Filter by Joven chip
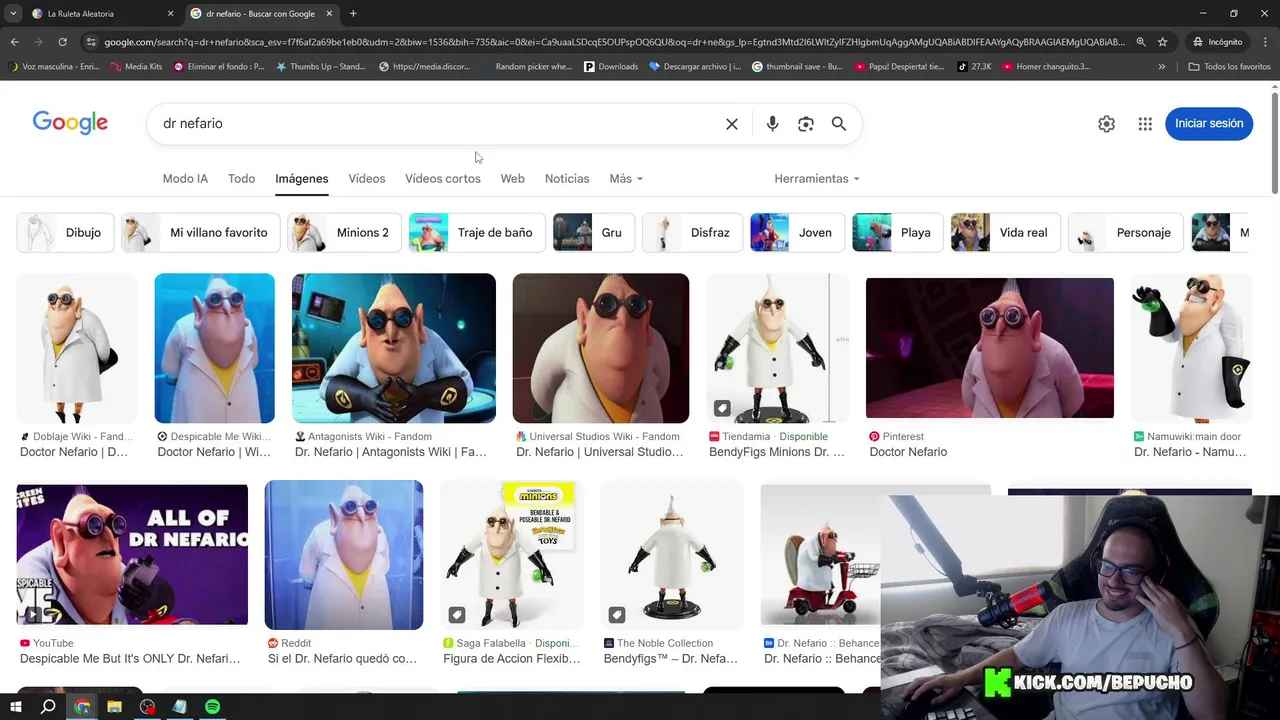Screen dimensions: 1280x720 (x=797, y=233)
